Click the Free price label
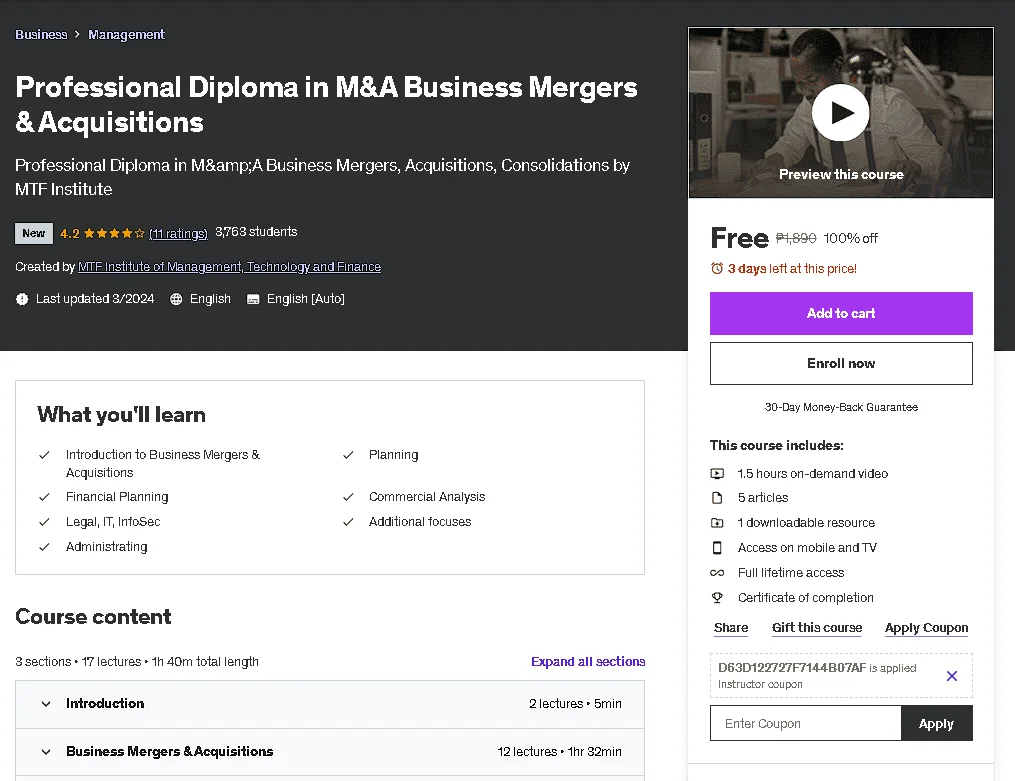The height and width of the screenshot is (781, 1015). [x=739, y=238]
